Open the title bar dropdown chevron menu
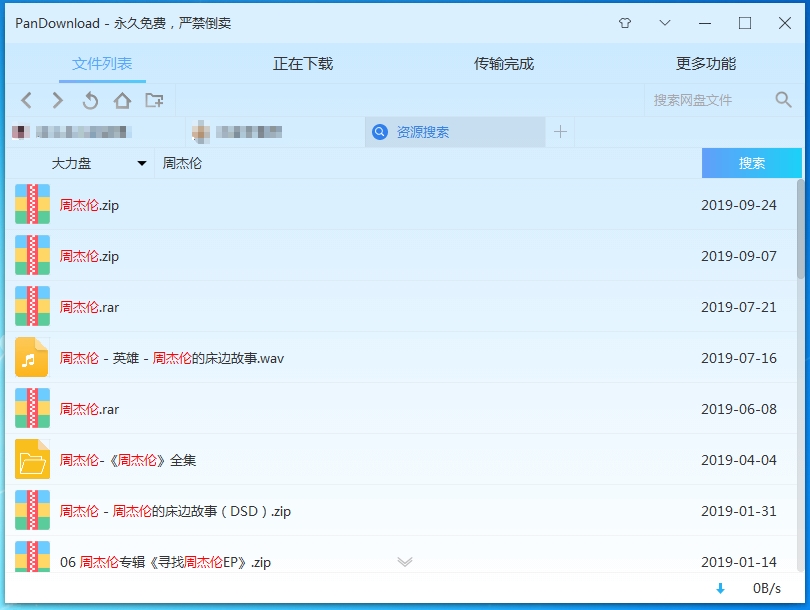 pos(665,23)
